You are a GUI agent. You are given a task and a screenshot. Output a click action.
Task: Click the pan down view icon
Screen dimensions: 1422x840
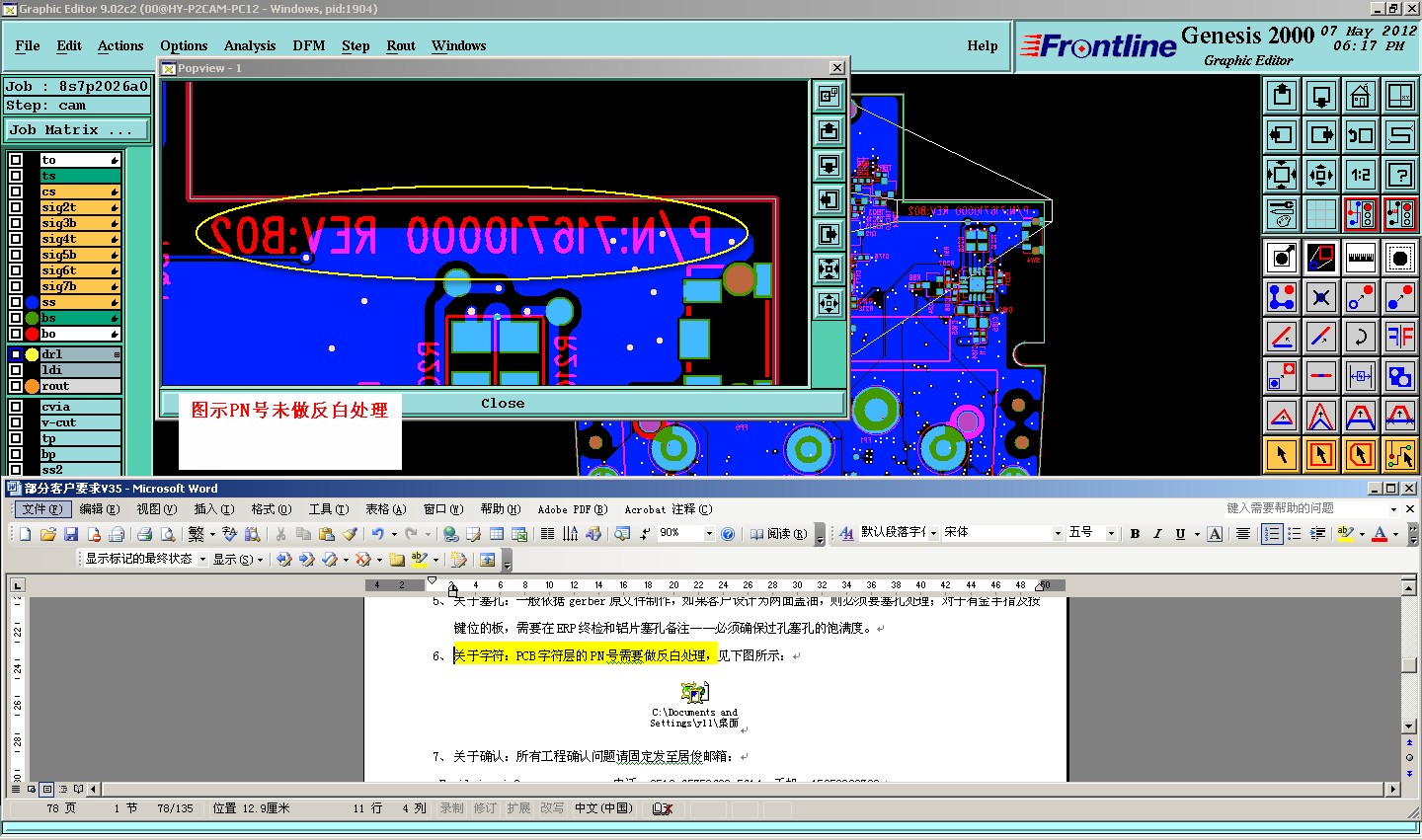[x=1321, y=96]
